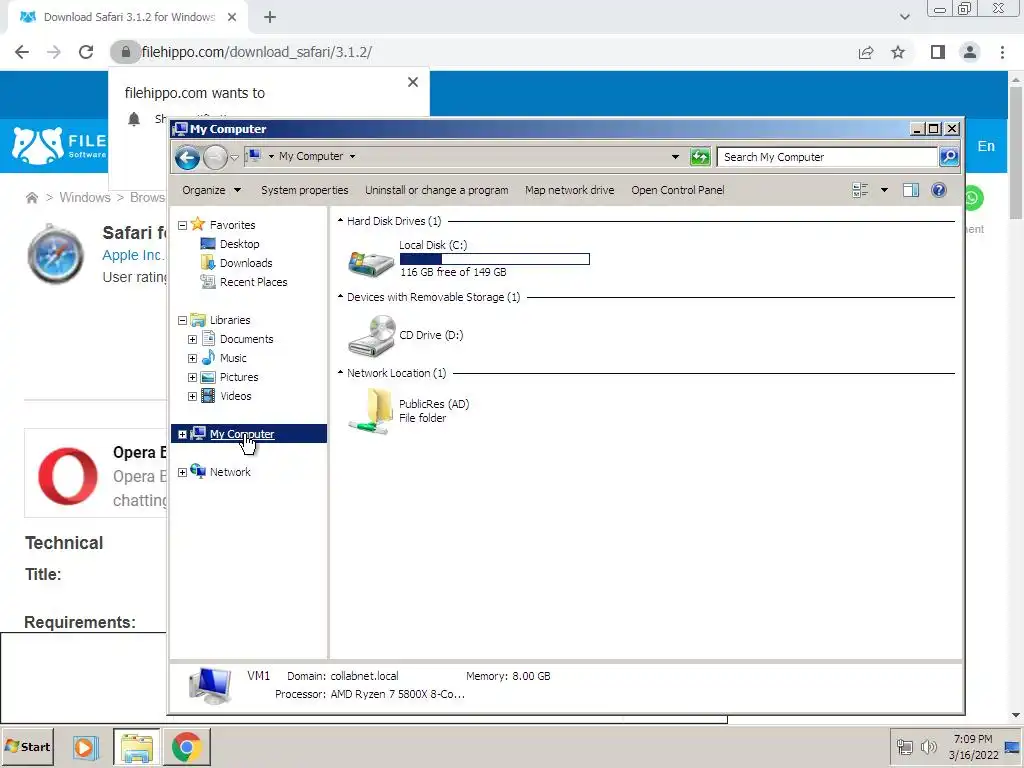Select the CD Drive (D:) icon
Image resolution: width=1024 pixels, height=768 pixels.
pyautogui.click(x=372, y=336)
